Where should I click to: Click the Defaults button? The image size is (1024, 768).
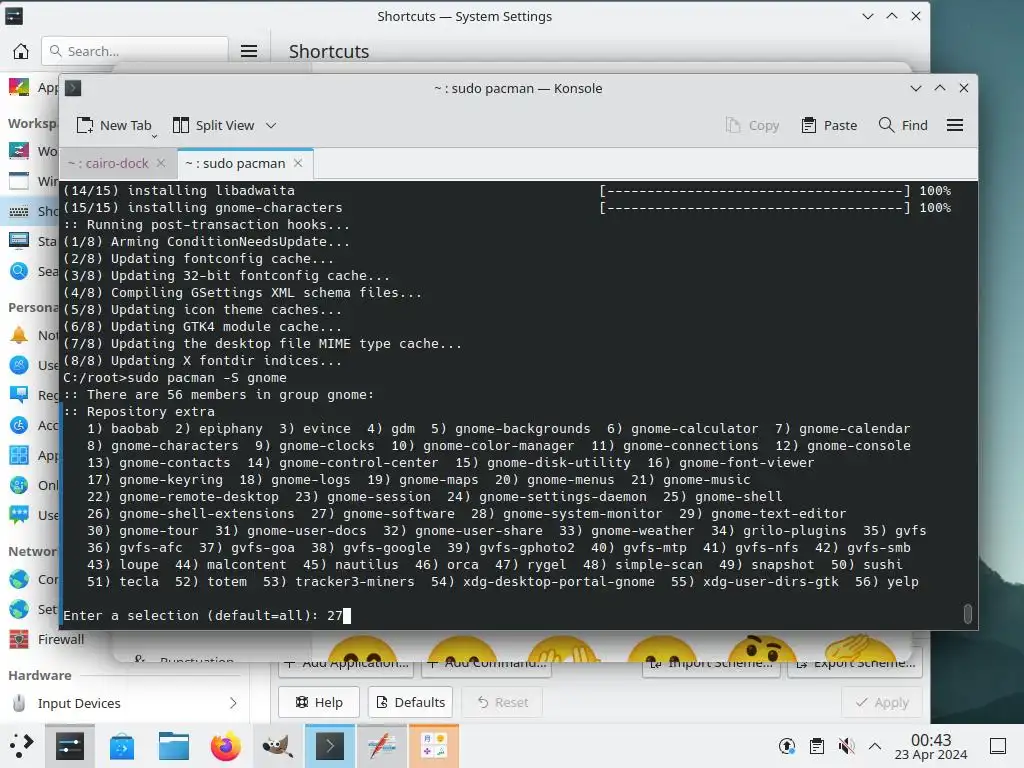[411, 702]
